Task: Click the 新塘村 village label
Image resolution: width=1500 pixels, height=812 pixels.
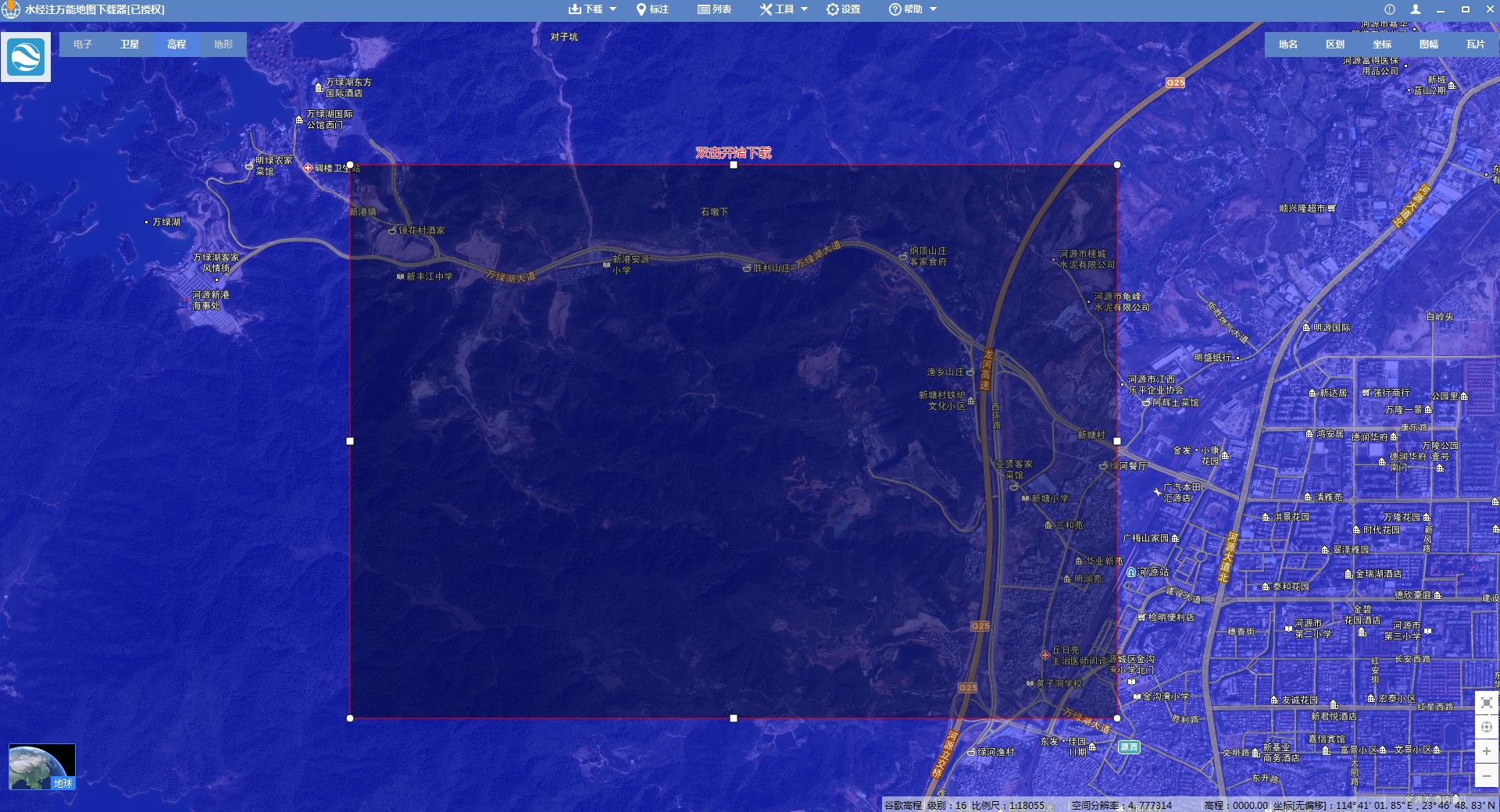Action: [x=1091, y=435]
